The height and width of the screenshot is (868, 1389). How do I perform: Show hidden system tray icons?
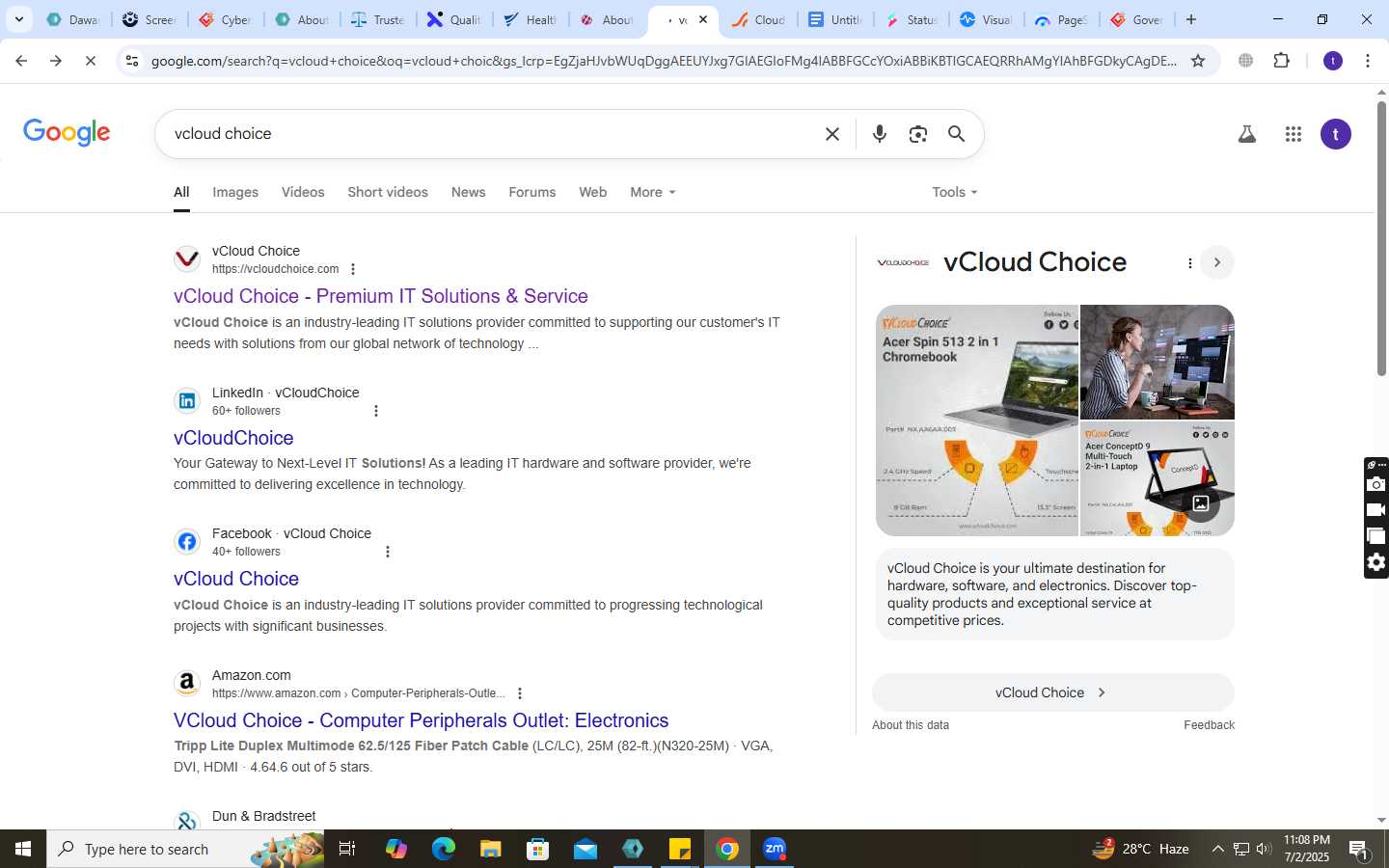point(1217,849)
